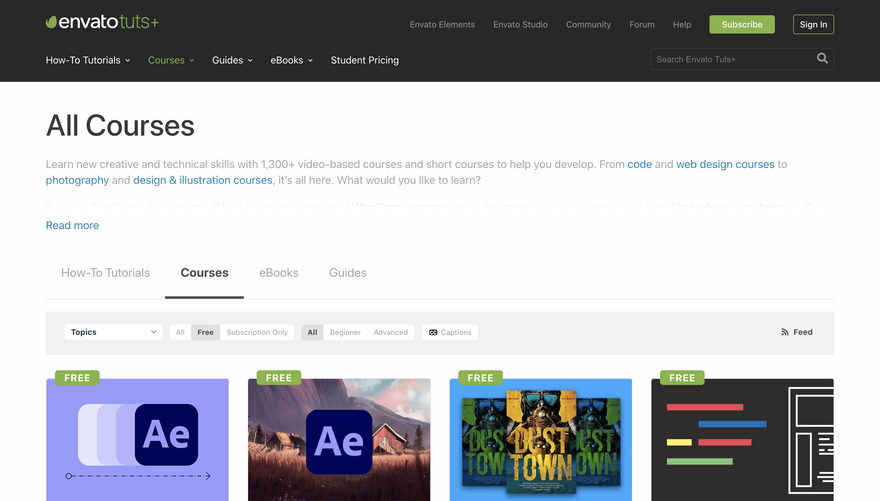Viewport: 880px width, 501px height.
Task: Switch to the eBooks tab
Action: (x=278, y=273)
